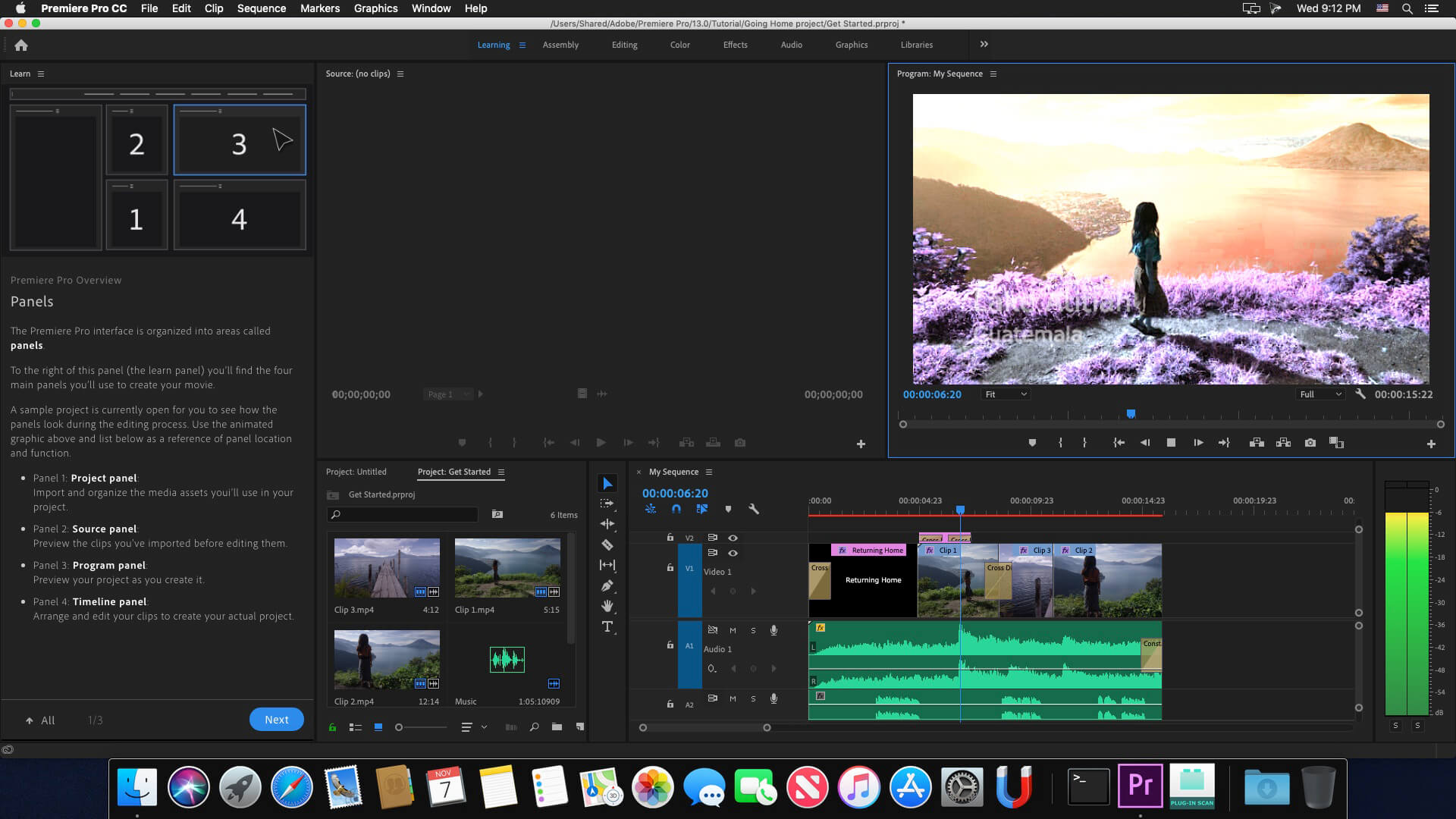This screenshot has height=819, width=1456.
Task: Select the Text tool in toolbar
Action: click(608, 627)
